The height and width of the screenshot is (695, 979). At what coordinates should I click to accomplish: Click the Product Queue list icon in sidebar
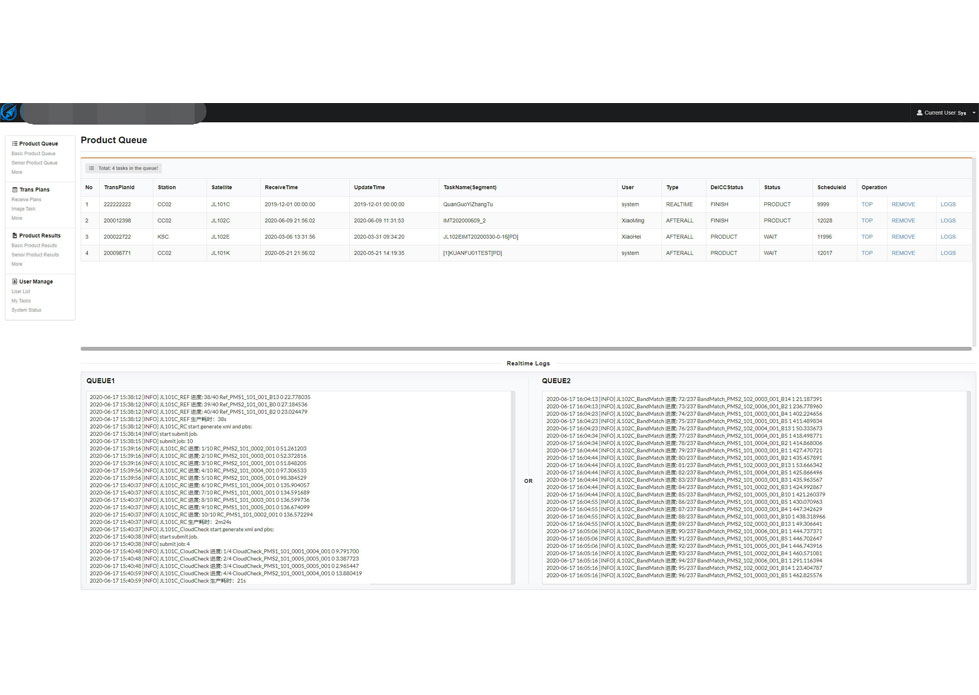[x=14, y=144]
